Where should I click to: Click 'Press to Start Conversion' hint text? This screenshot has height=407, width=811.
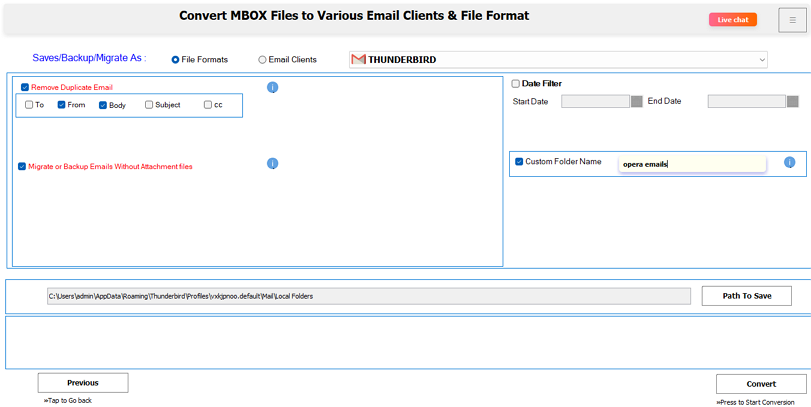click(x=755, y=402)
